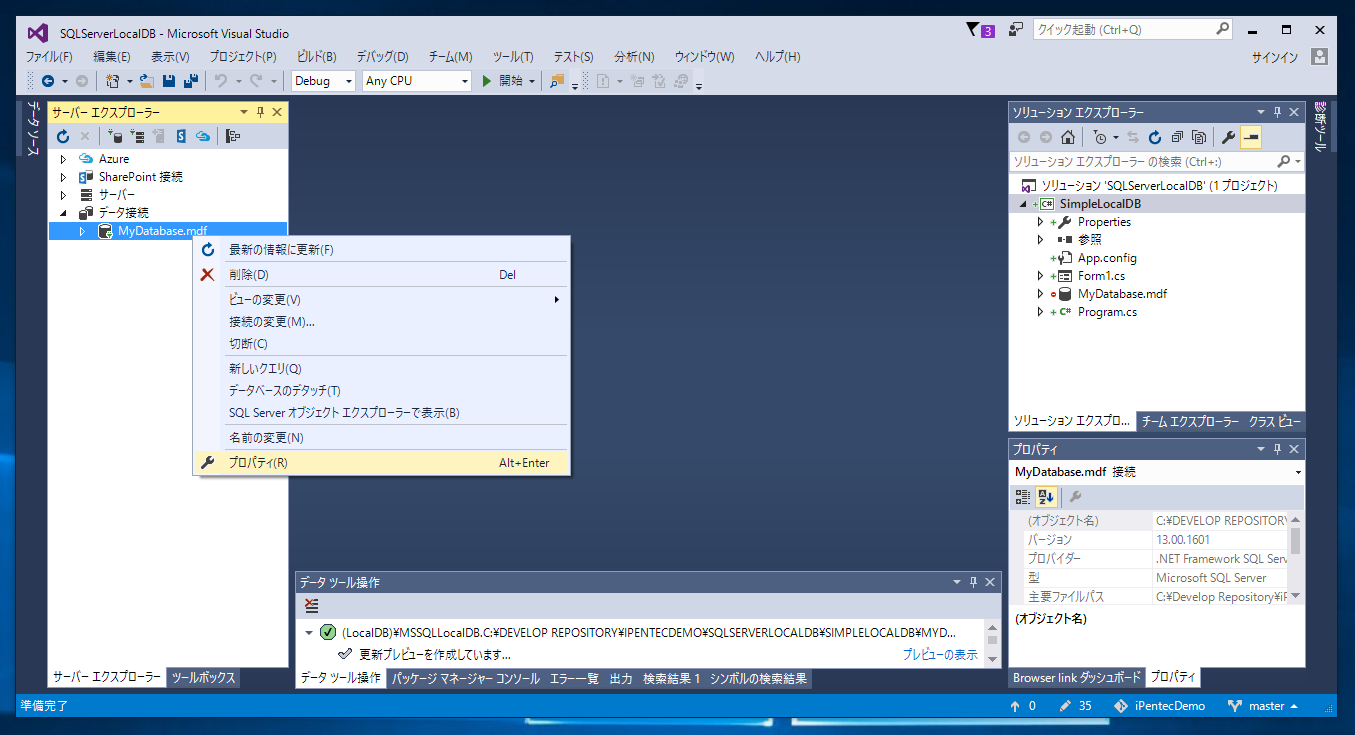Click the Open File folder icon

point(147,81)
